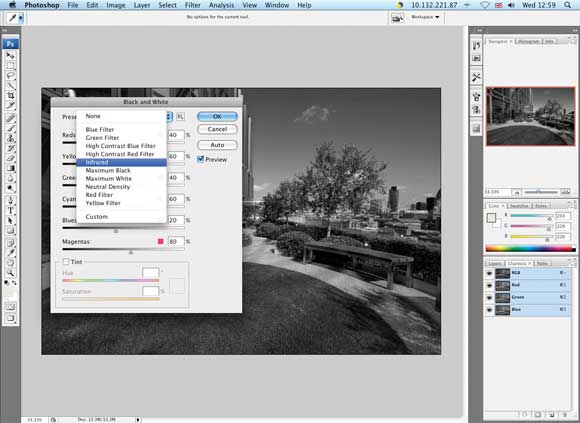Select the Type tool
The image size is (580, 423).
point(10,211)
